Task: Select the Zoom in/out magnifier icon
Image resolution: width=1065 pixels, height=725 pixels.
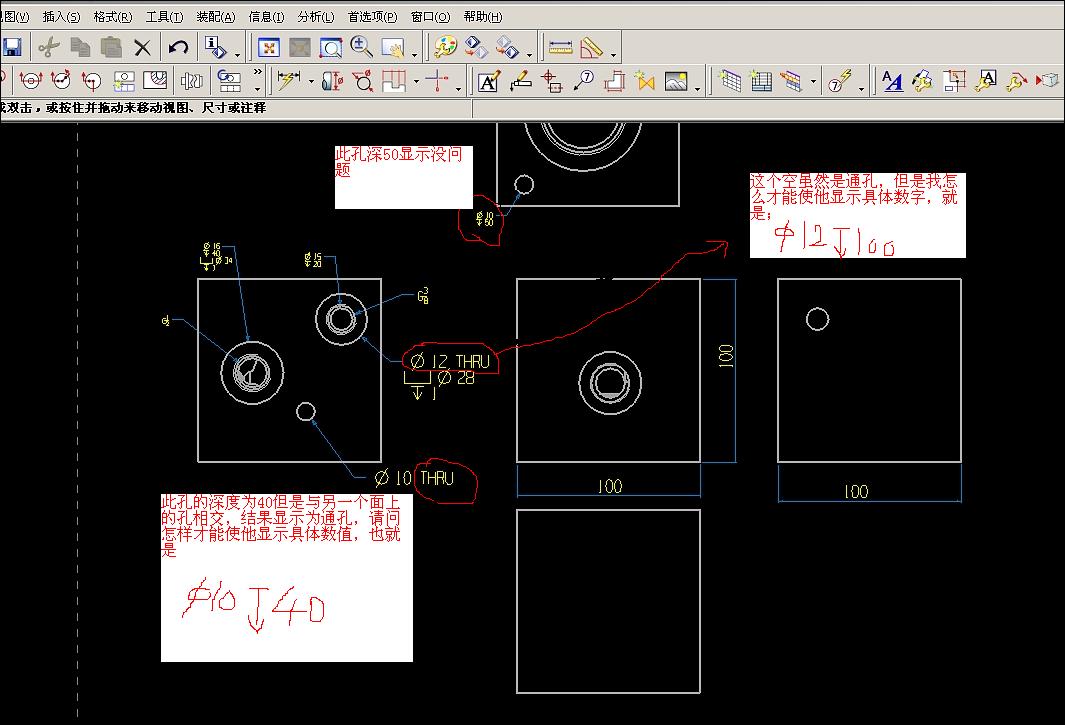Action: point(361,48)
